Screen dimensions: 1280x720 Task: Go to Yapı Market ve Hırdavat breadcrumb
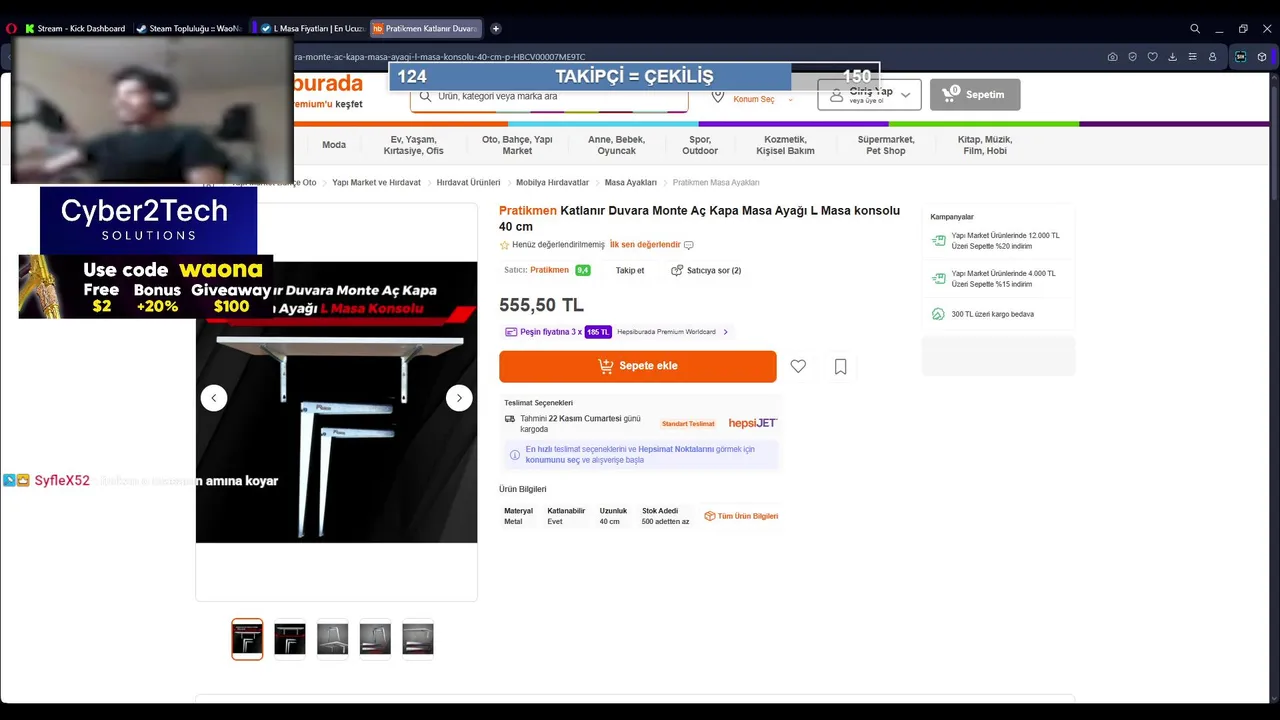coord(376,183)
